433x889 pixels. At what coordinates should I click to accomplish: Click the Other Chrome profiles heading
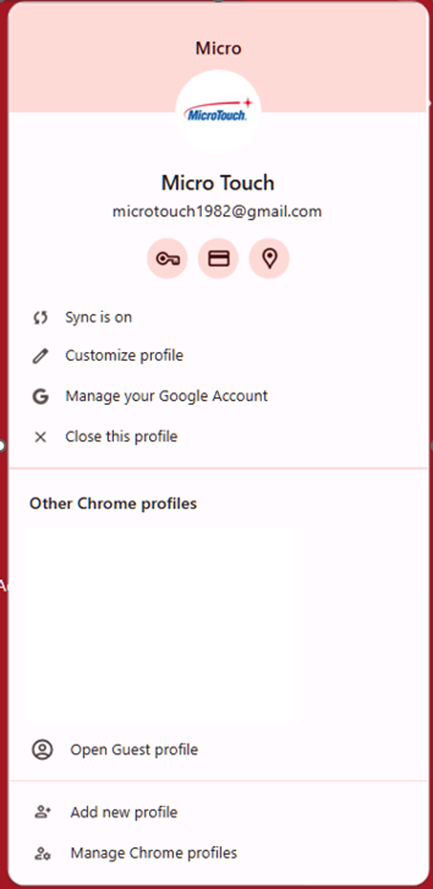(113, 503)
